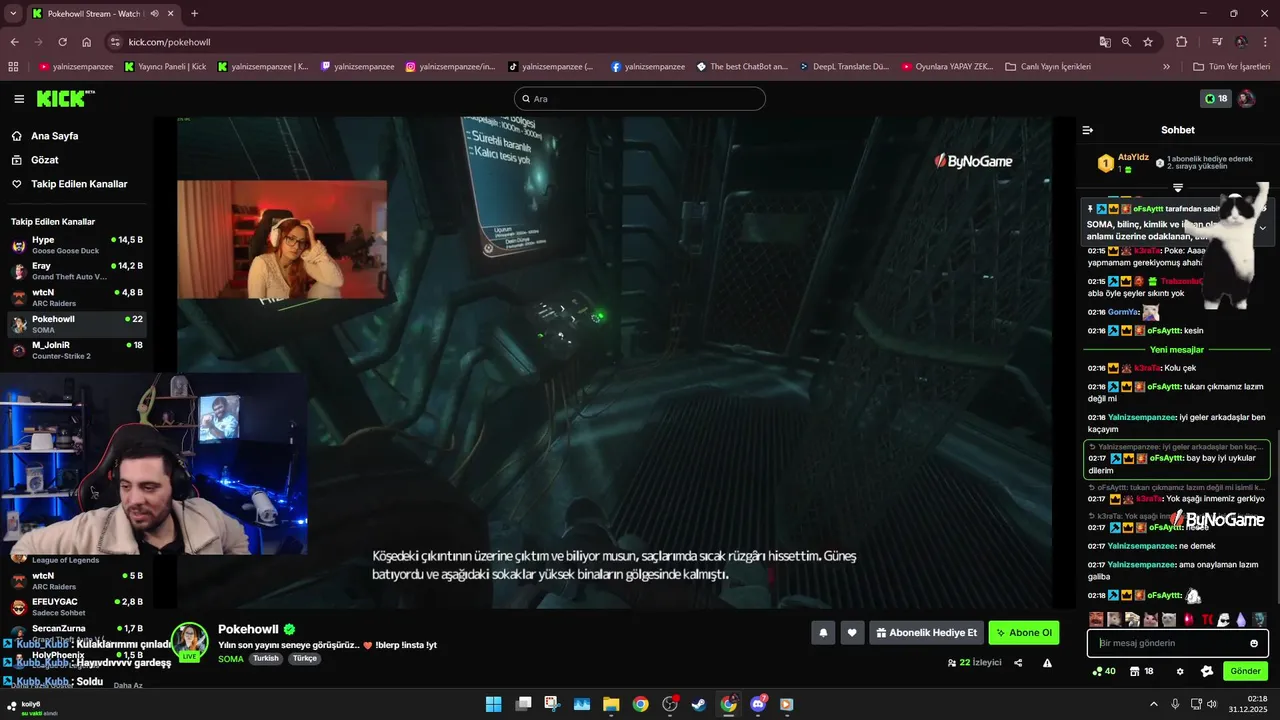Share the stream via share icon
Viewport: 1280px width, 720px height.
(1018, 663)
